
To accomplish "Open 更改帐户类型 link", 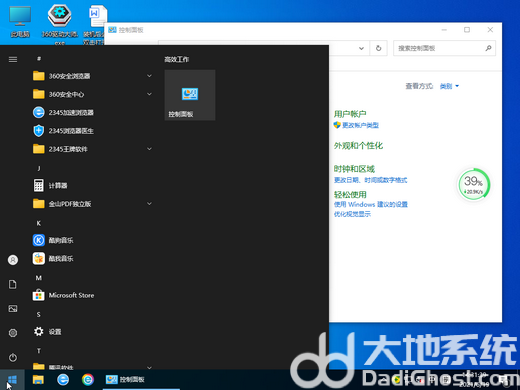I will (360, 125).
